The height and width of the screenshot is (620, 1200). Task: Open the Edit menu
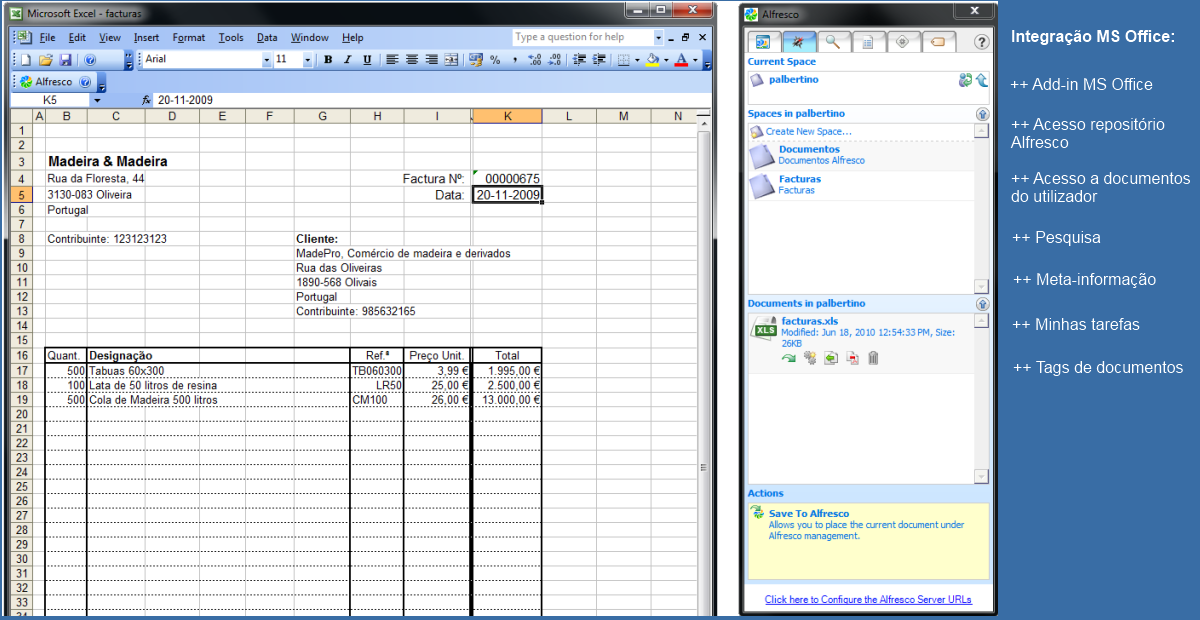[78, 38]
